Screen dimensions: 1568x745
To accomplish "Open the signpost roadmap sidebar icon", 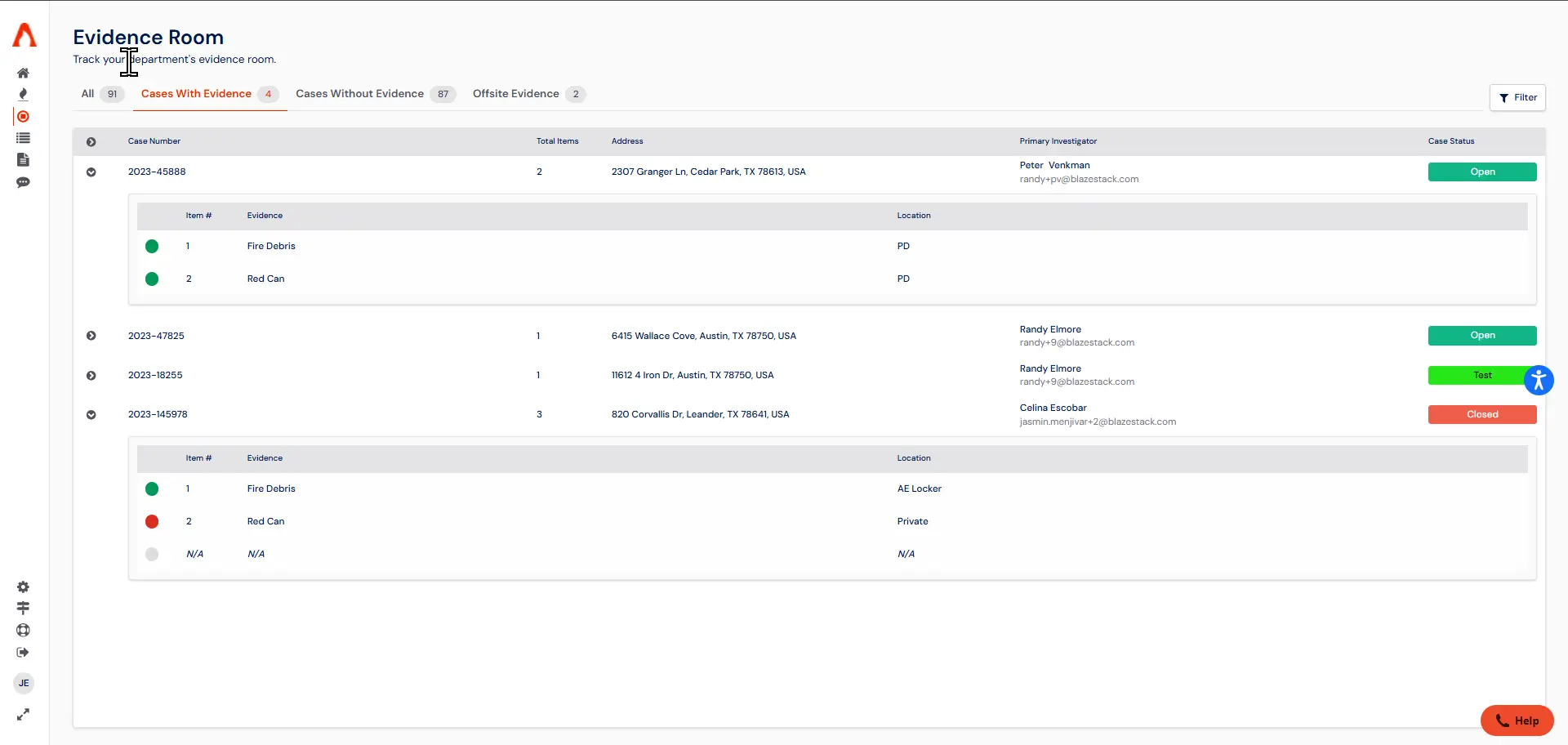I will [23, 608].
